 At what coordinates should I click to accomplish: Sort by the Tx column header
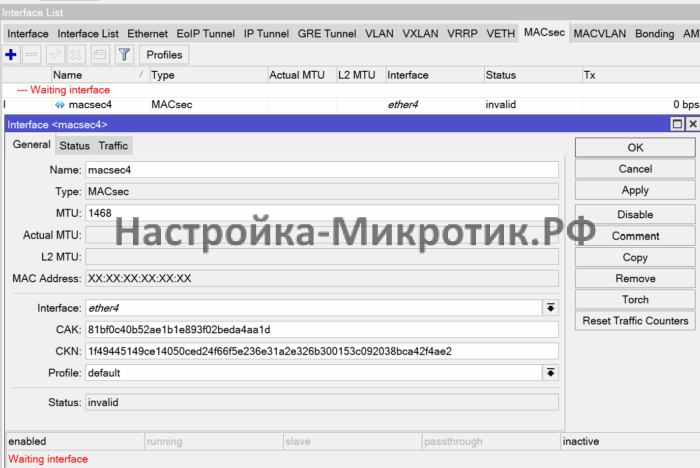(641, 75)
